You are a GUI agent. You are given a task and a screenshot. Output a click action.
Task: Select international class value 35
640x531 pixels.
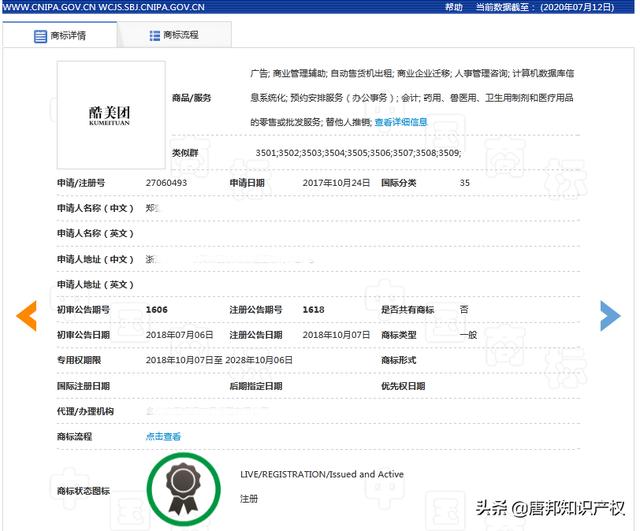pos(464,183)
